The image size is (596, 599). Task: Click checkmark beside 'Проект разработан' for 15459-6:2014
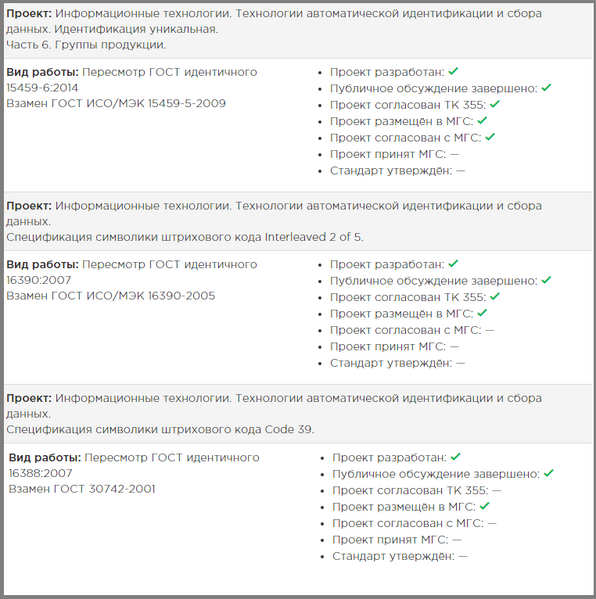coord(453,71)
